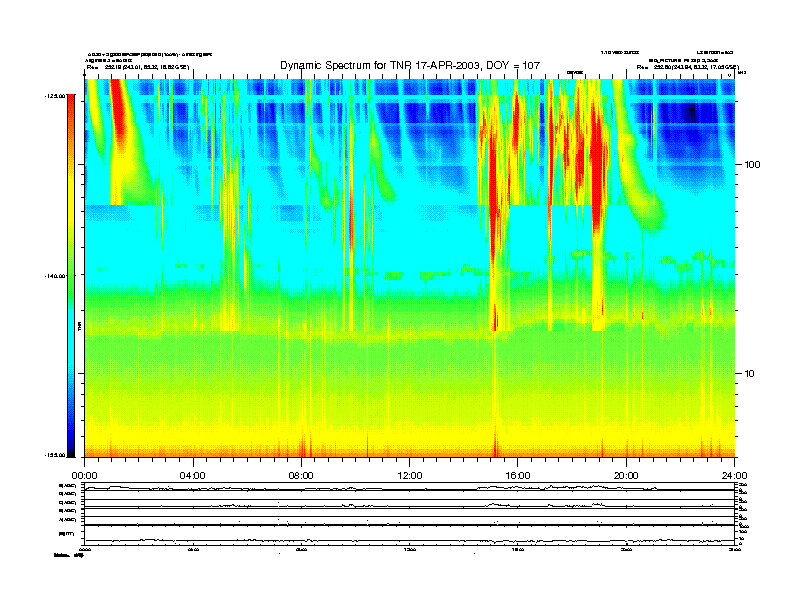Click the plot title 'Dynamic Spectrum for TNR 17-APR-2003'
The height and width of the screenshot is (612, 792).
click(x=410, y=65)
